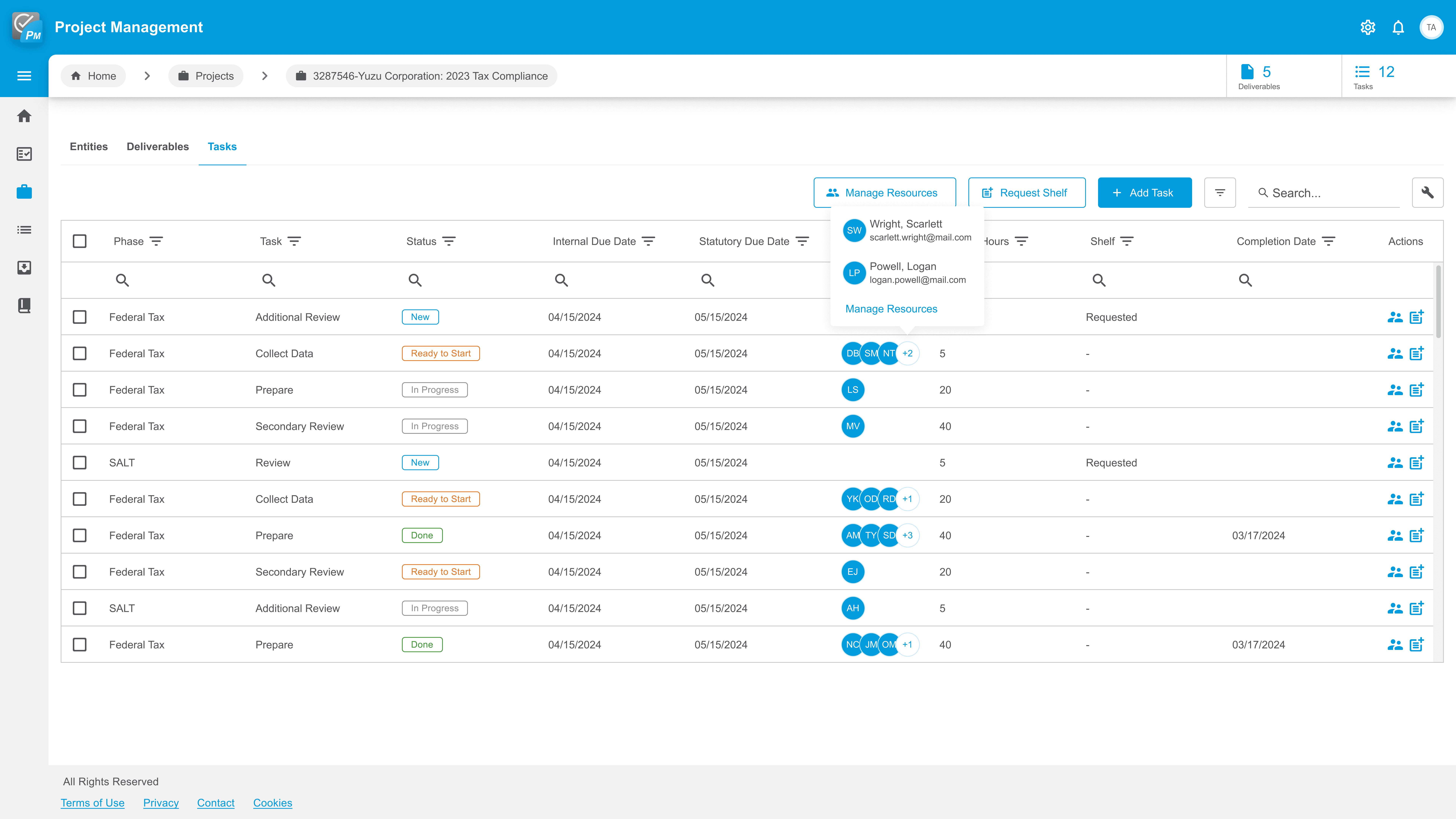Select the checkbox for the first Federal Tax row

tap(80, 317)
